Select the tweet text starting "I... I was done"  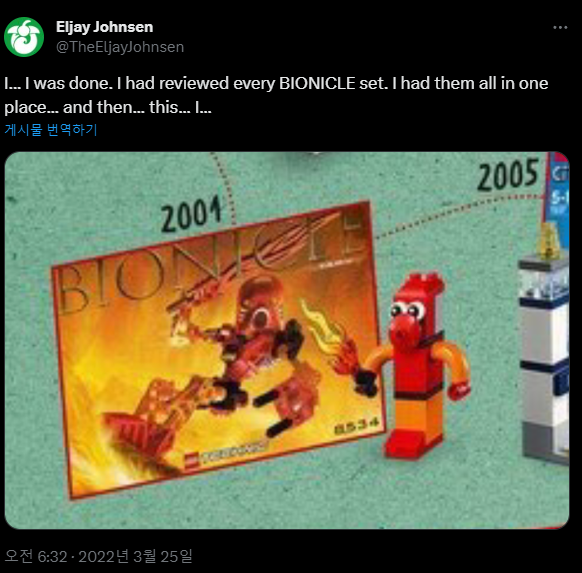[x=276, y=95]
